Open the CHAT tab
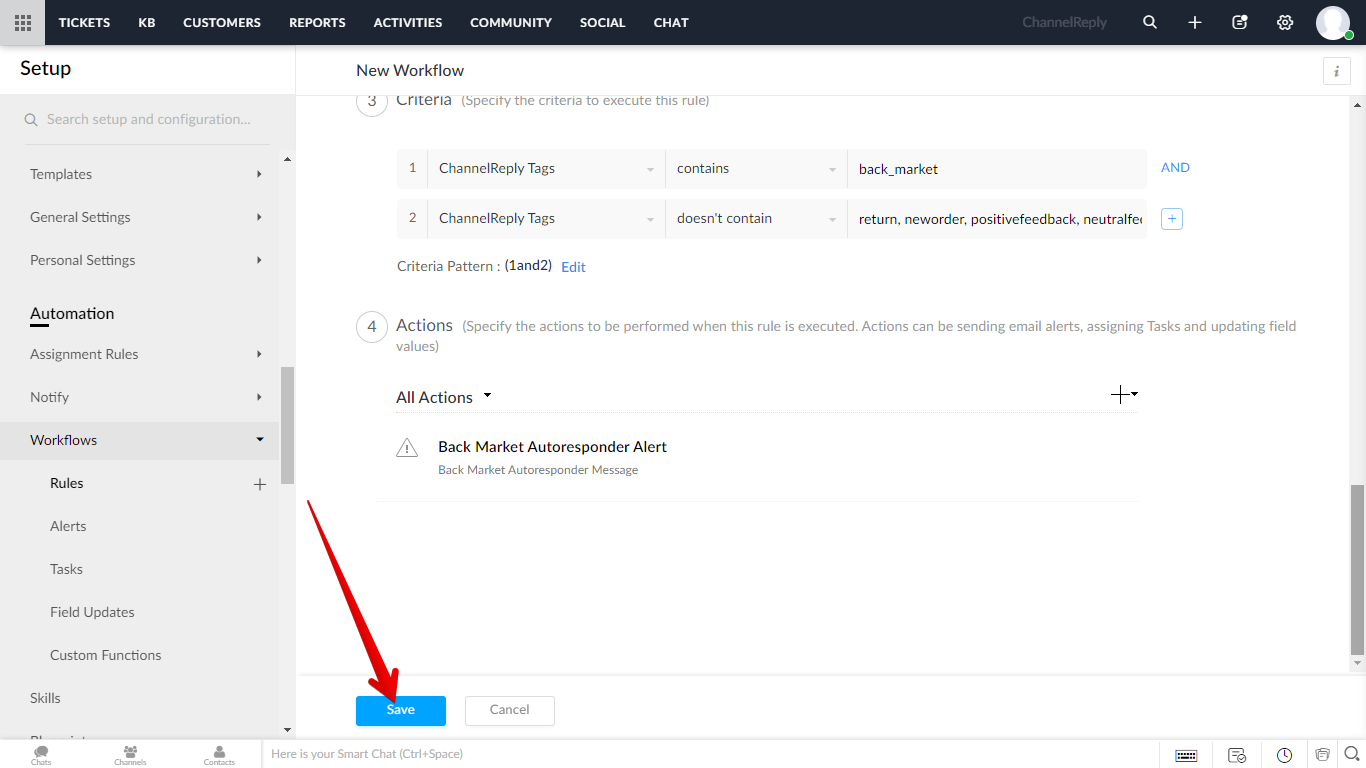The image size is (1366, 768). (x=671, y=22)
